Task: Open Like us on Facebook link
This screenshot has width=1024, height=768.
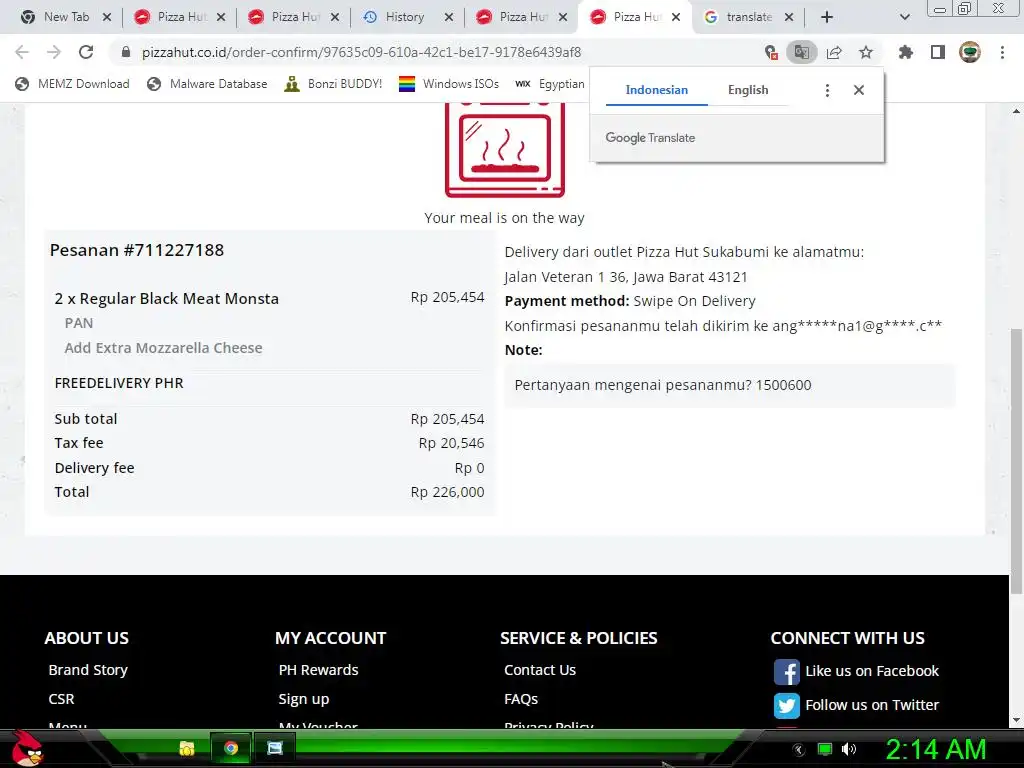Action: pyautogui.click(x=872, y=671)
